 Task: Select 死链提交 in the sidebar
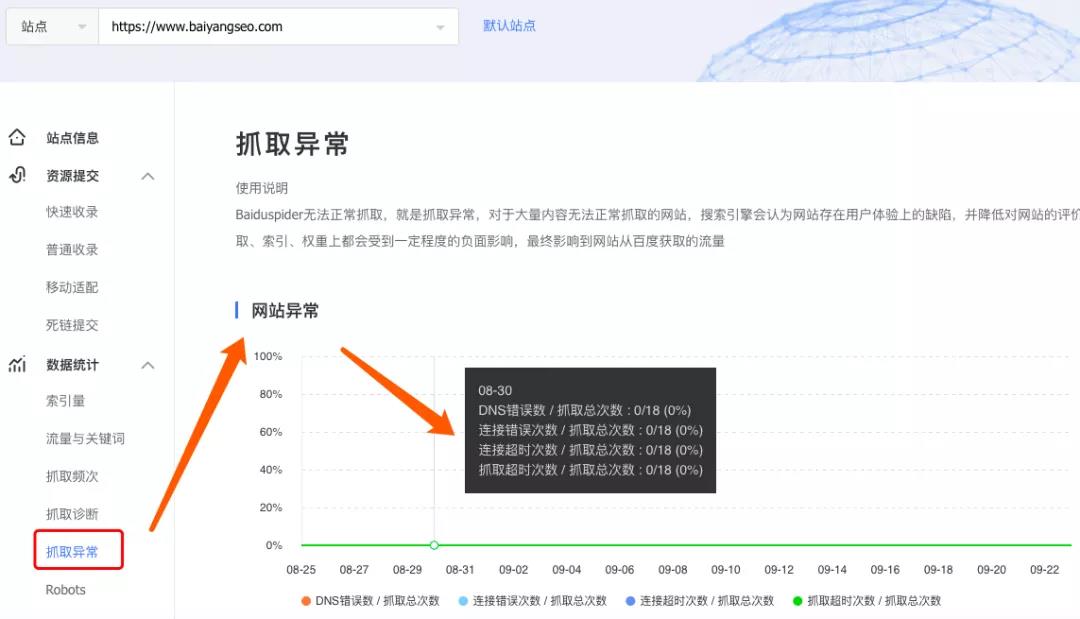(x=72, y=326)
